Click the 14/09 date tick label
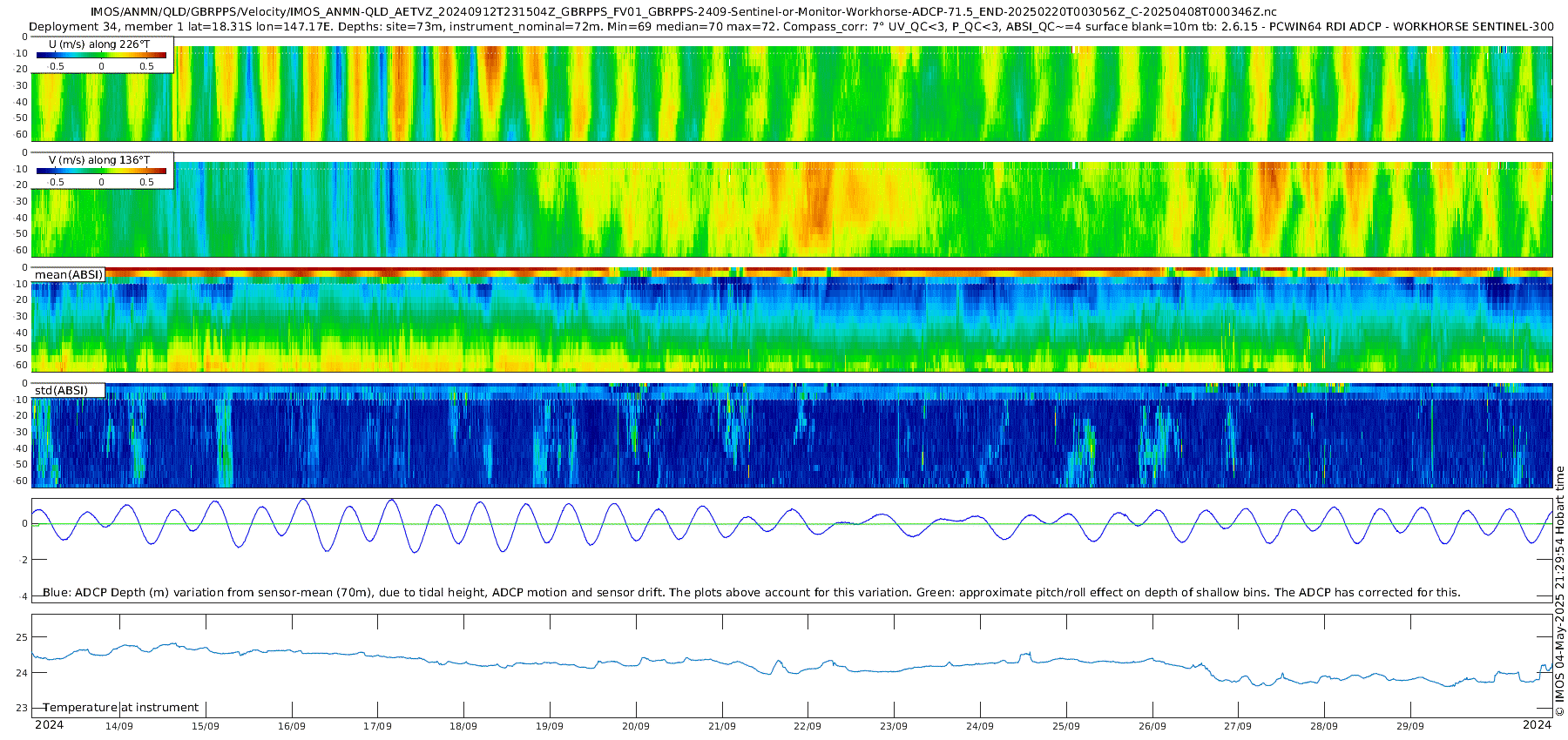The width and height of the screenshot is (1568, 740). (119, 726)
